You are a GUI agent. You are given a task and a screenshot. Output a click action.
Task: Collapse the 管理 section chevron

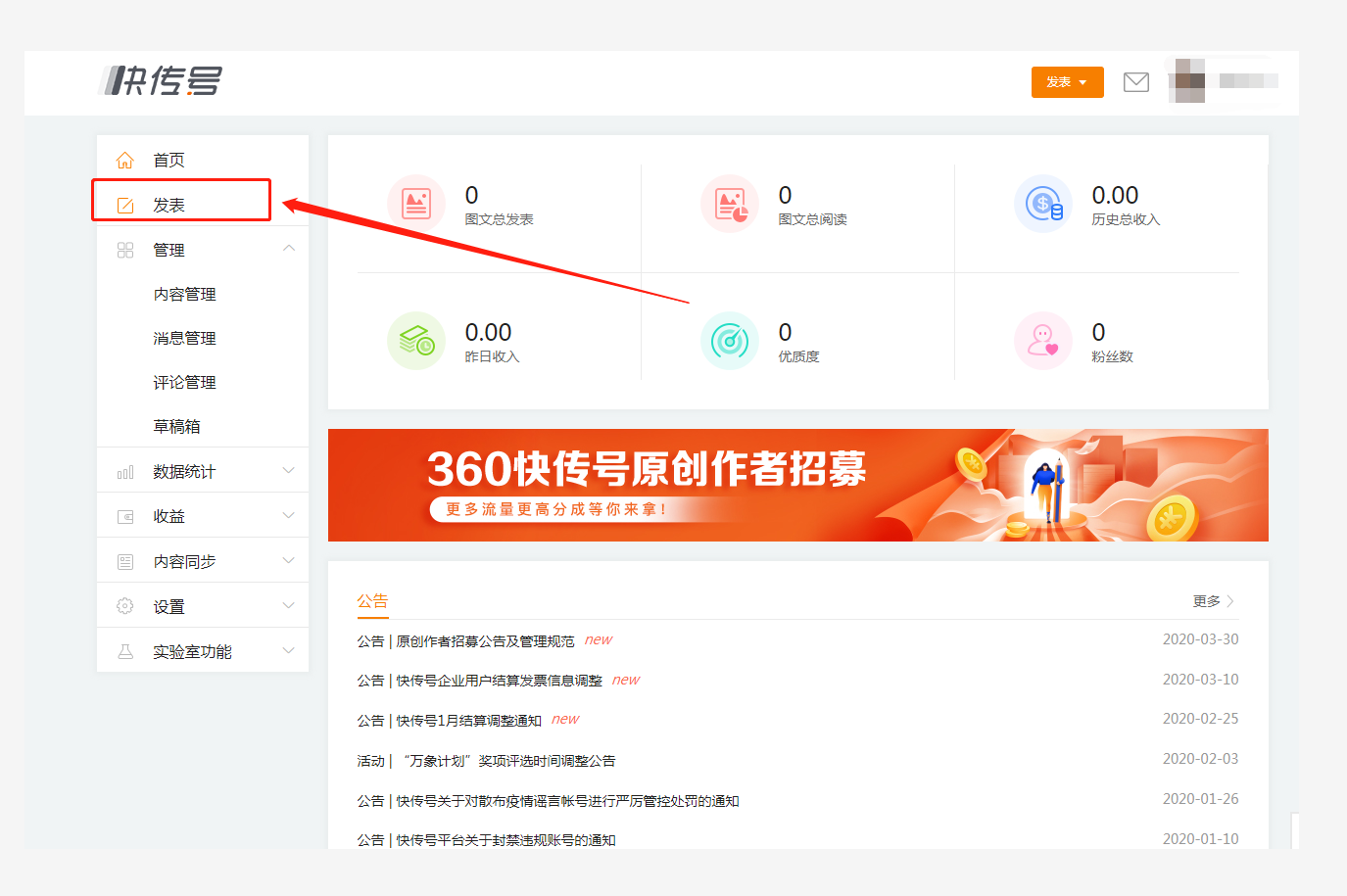289,249
